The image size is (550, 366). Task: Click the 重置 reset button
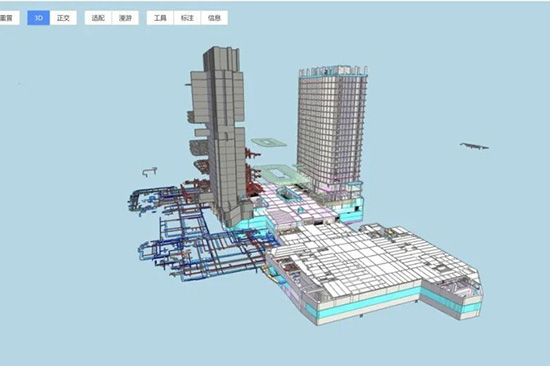tap(8, 18)
